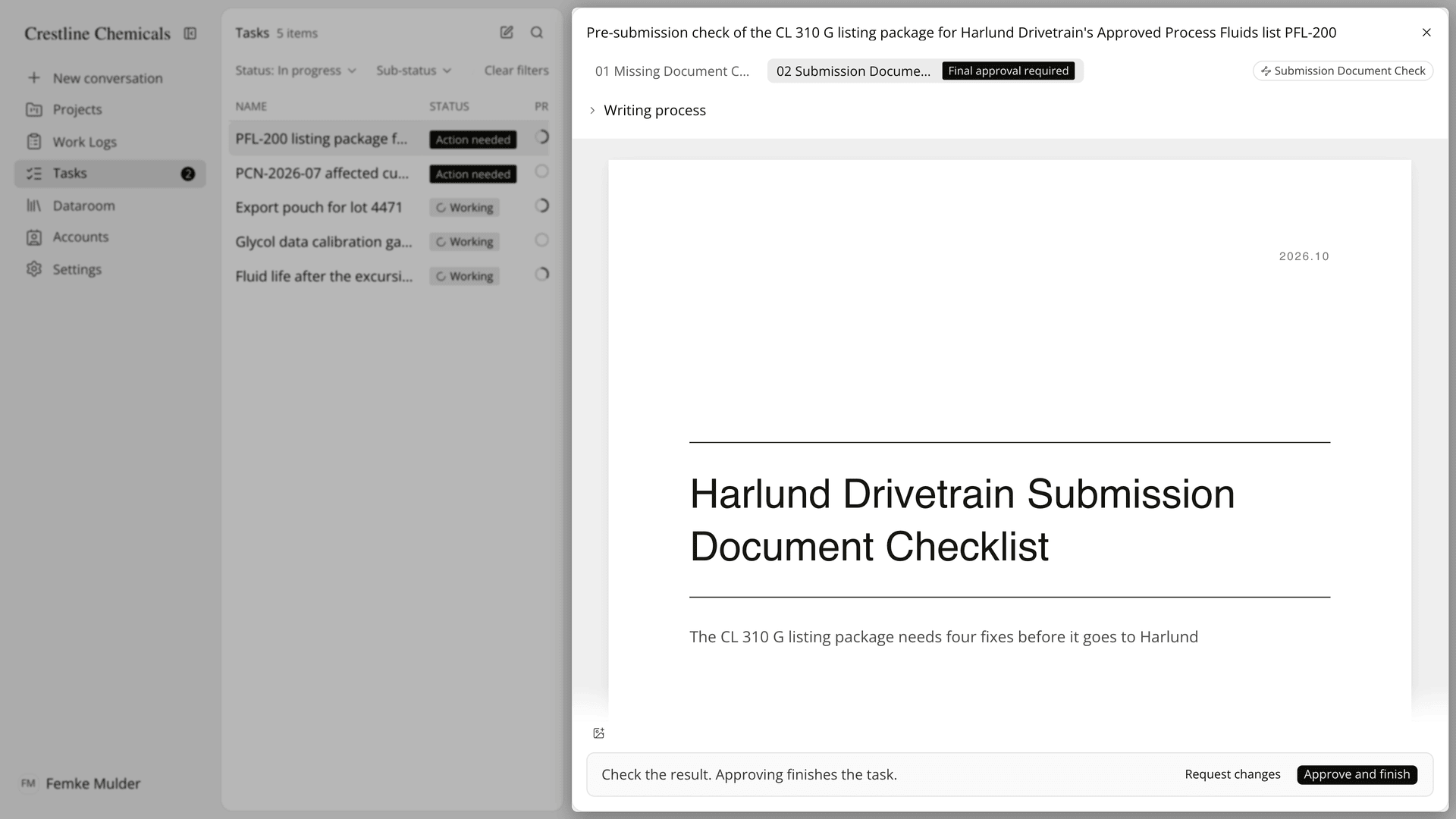Click the image attach icon above message box
The height and width of the screenshot is (819, 1456).
[599, 733]
